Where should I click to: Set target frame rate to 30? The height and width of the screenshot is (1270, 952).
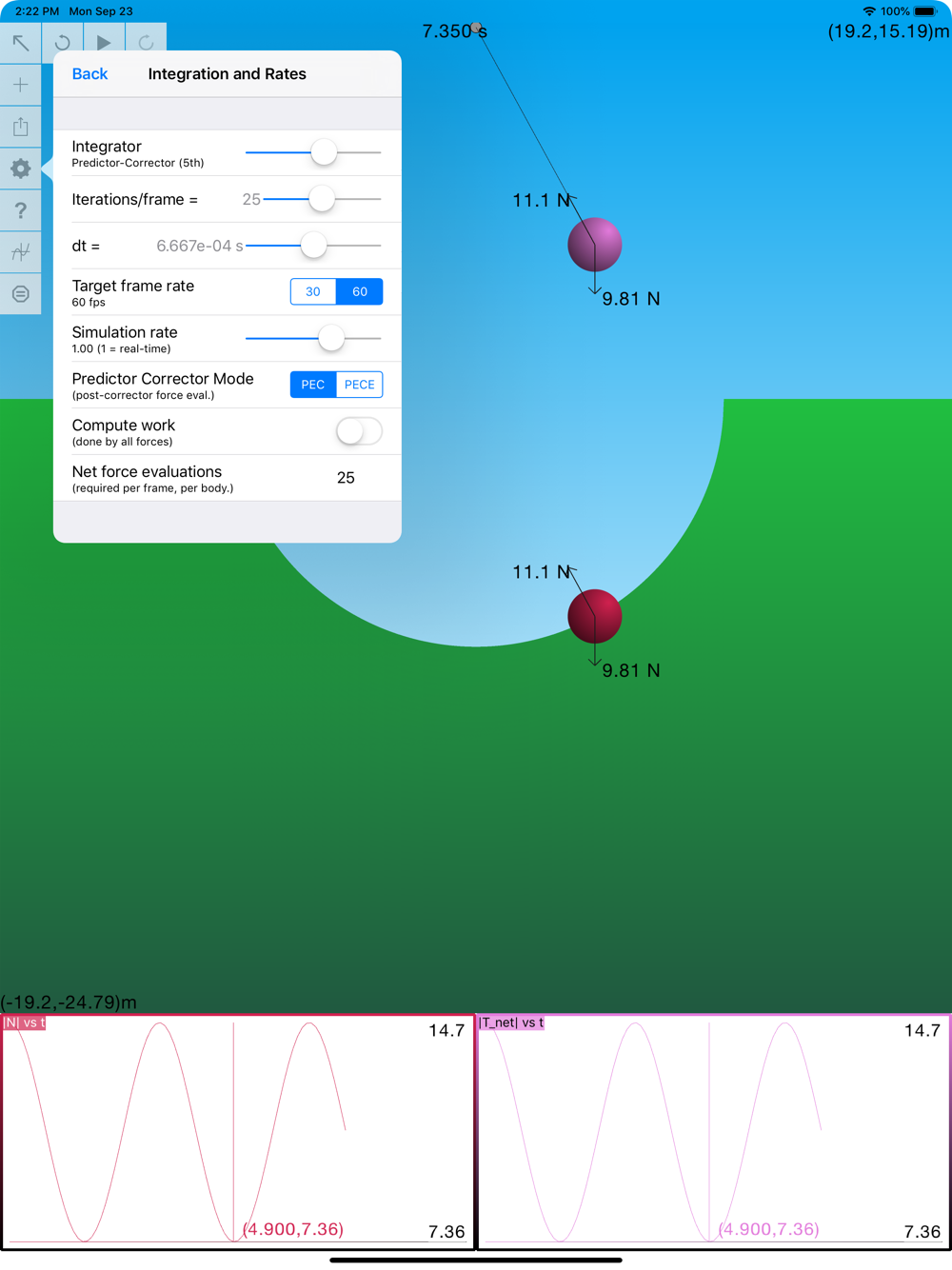[313, 291]
